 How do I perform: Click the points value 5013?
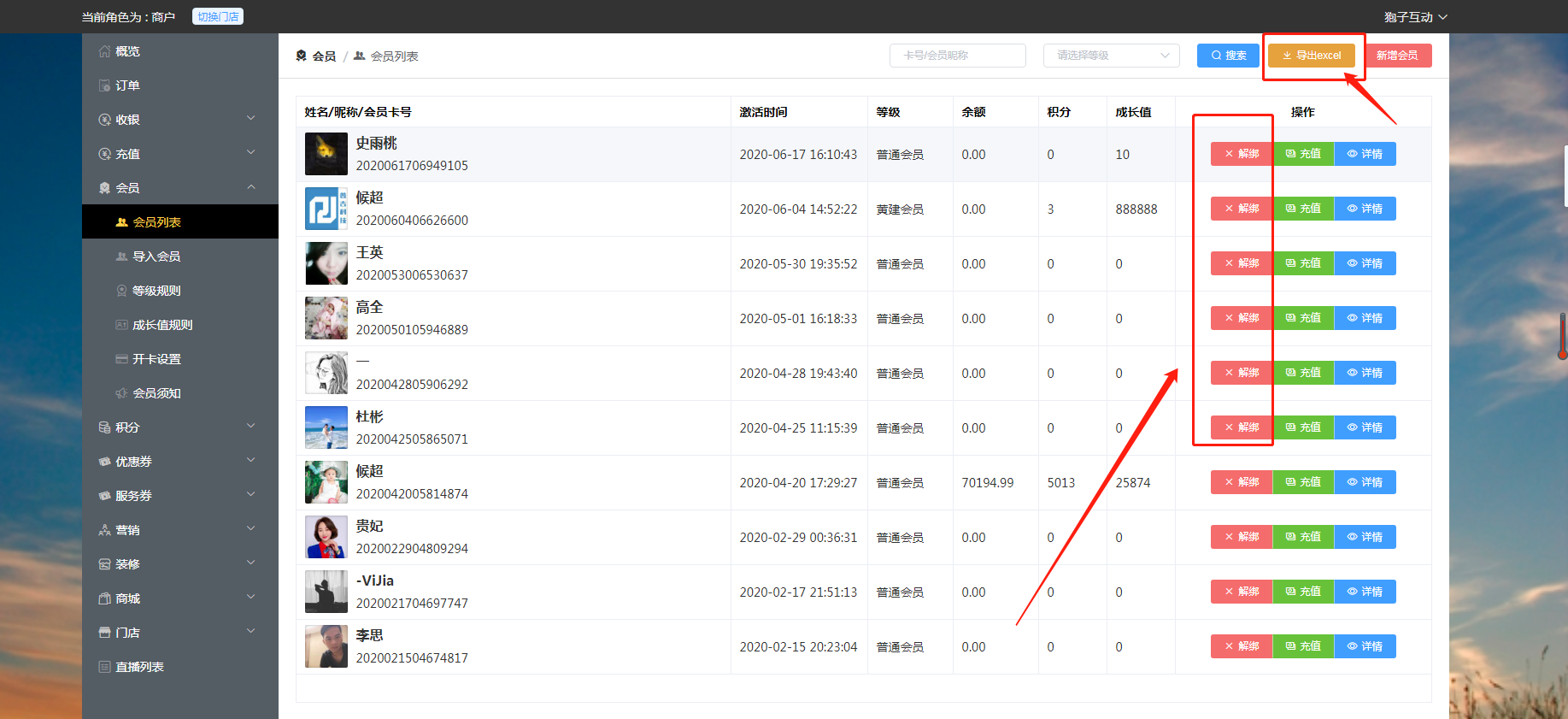click(x=1061, y=483)
